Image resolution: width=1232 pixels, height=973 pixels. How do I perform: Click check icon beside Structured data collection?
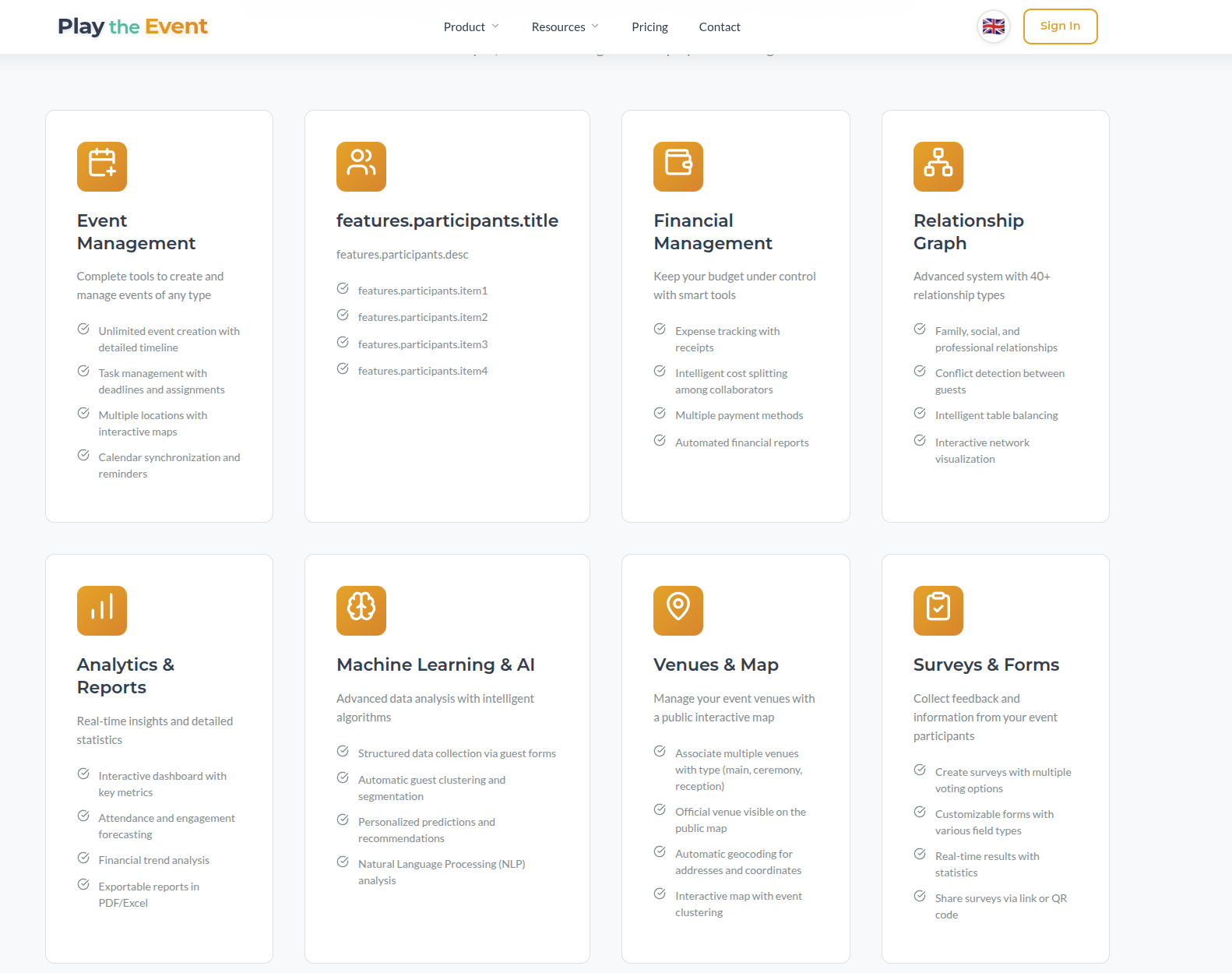point(343,751)
